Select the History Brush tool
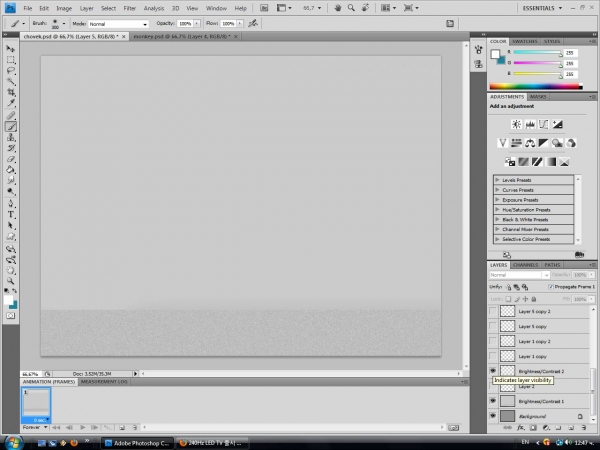This screenshot has width=600, height=450. (11, 148)
